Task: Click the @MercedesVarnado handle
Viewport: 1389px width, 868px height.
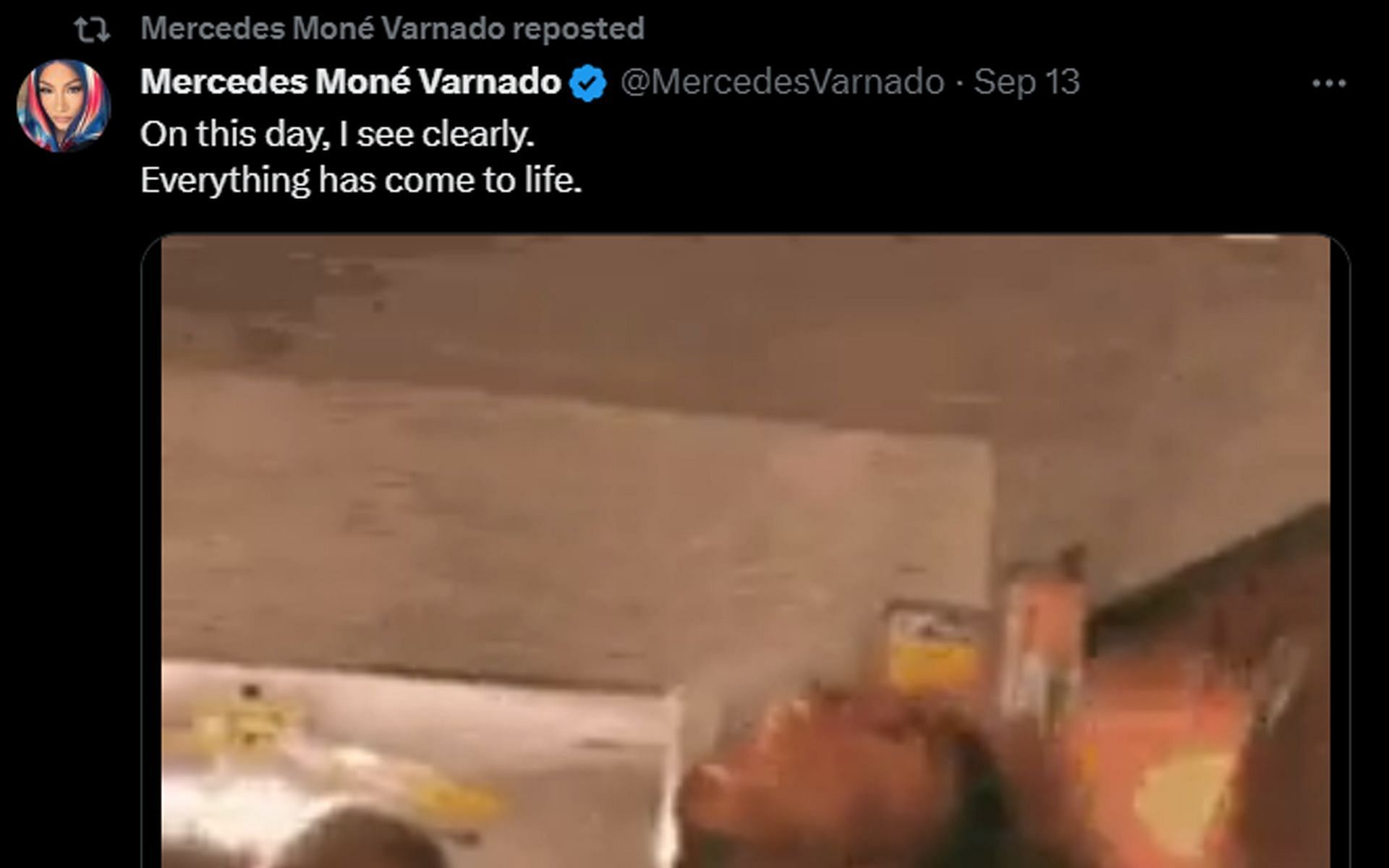Action: (783, 82)
